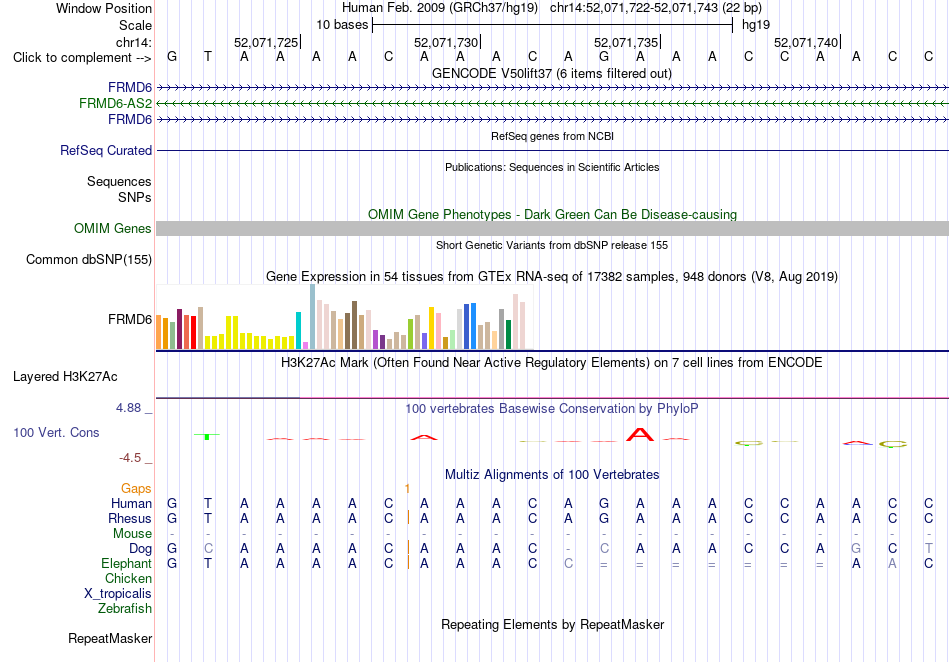
Task: Select the Dog alignment row label
Action: coord(141,549)
